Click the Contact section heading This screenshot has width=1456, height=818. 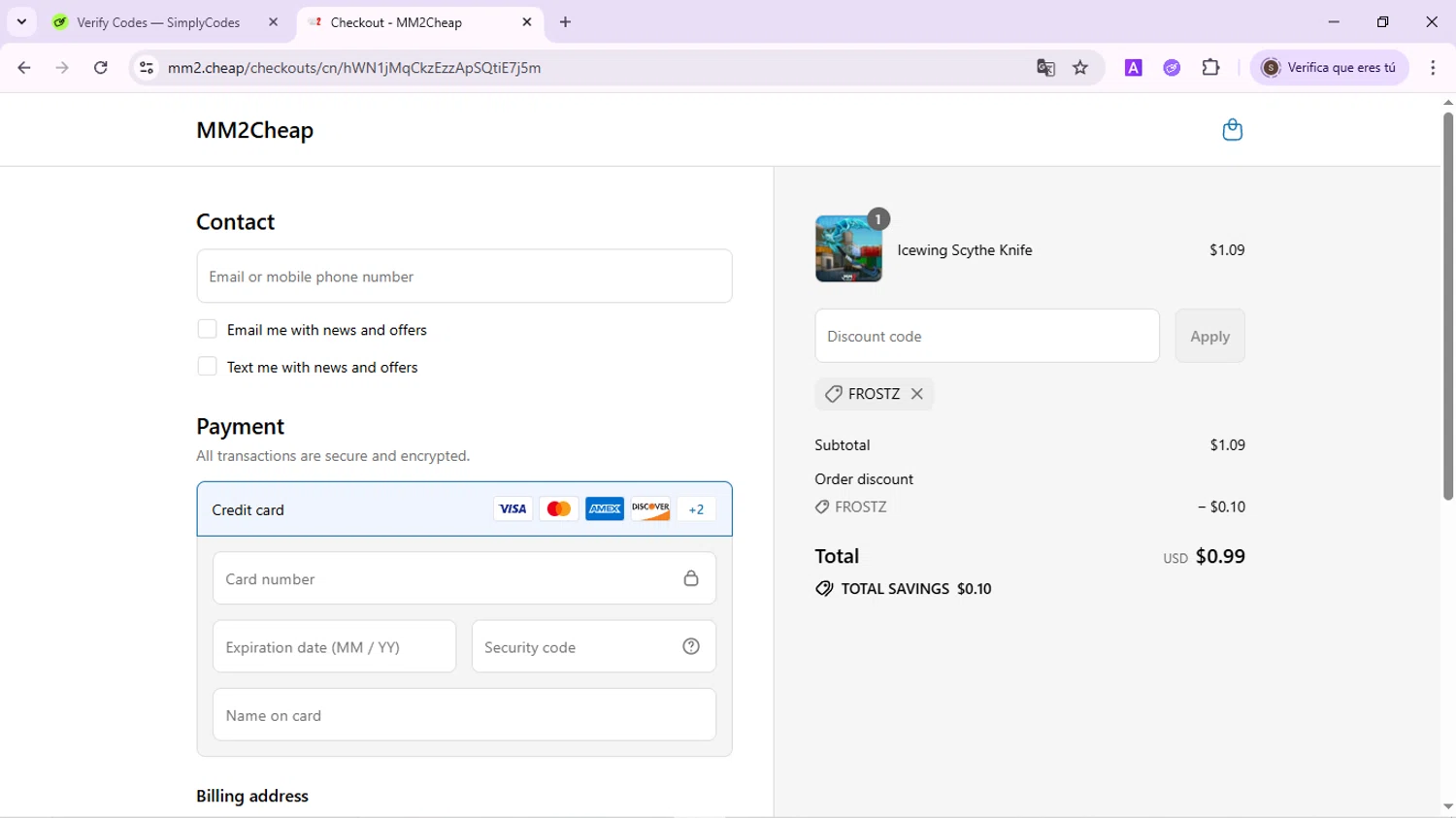[235, 222]
